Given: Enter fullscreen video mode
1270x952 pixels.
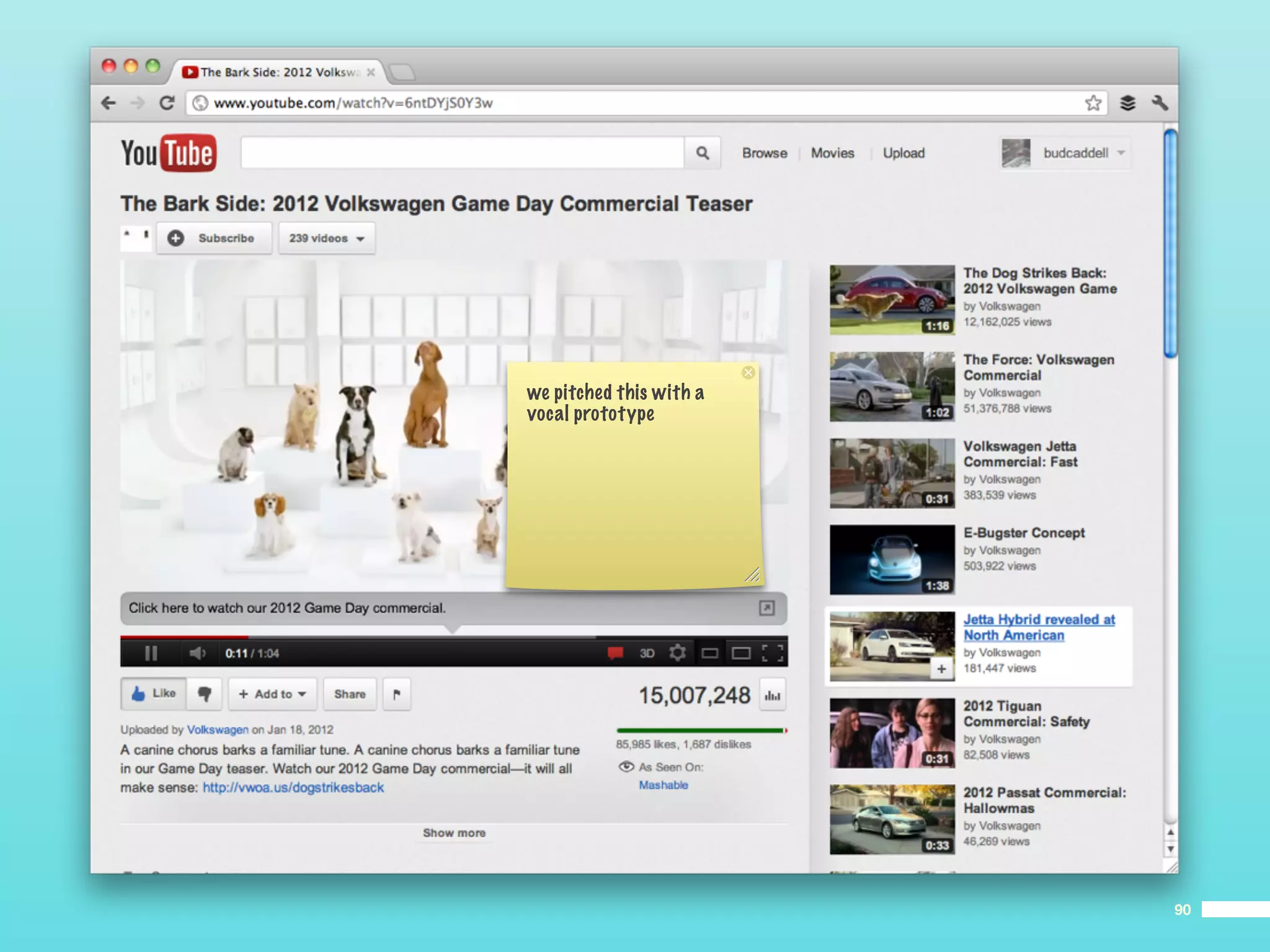Looking at the screenshot, I should tap(772, 653).
